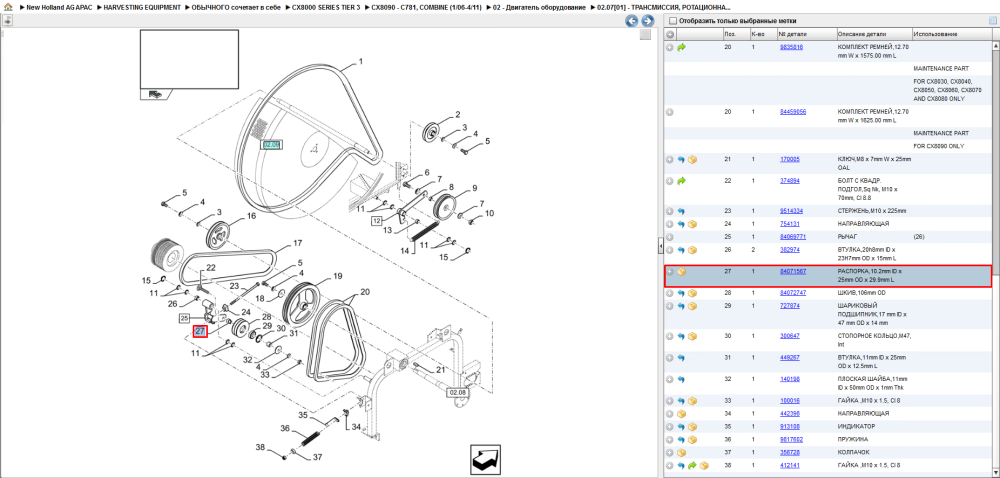The height and width of the screenshot is (478, 1000).
Task: Click the print/export icon above diagram
Action: click(6, 20)
